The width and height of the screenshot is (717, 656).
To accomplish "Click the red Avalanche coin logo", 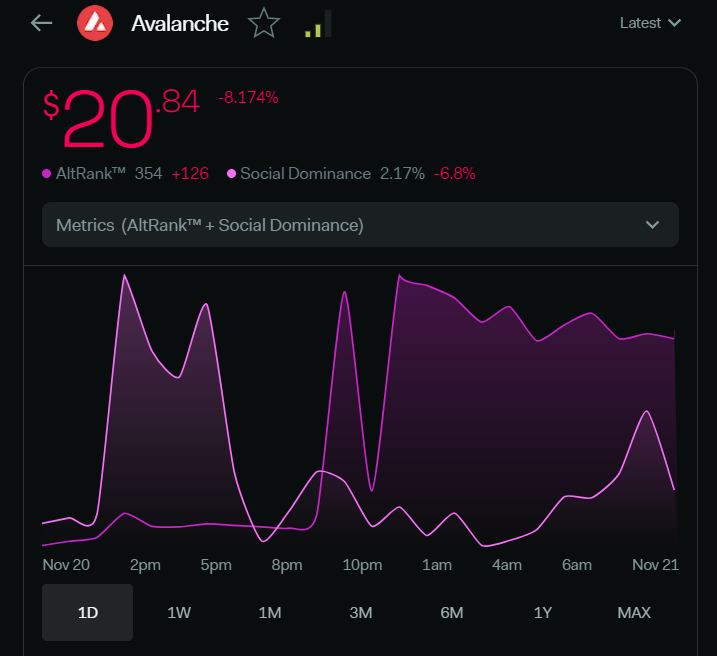I will click(95, 23).
